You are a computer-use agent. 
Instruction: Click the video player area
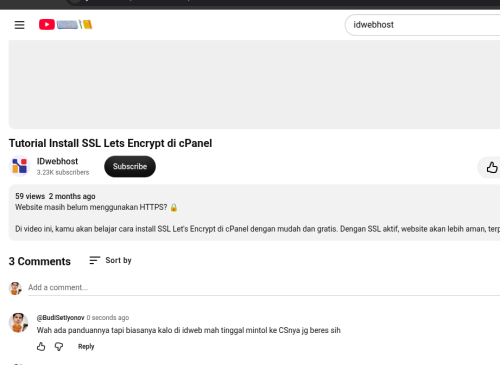click(x=254, y=84)
